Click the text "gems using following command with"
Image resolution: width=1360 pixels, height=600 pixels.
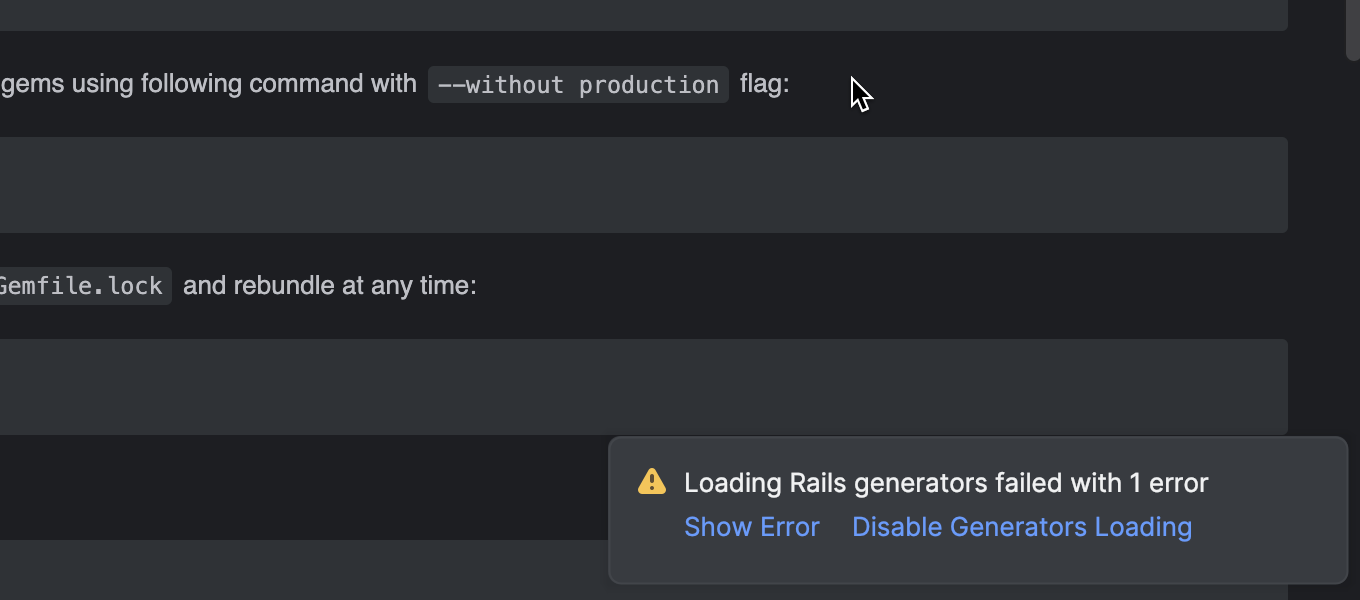(208, 84)
